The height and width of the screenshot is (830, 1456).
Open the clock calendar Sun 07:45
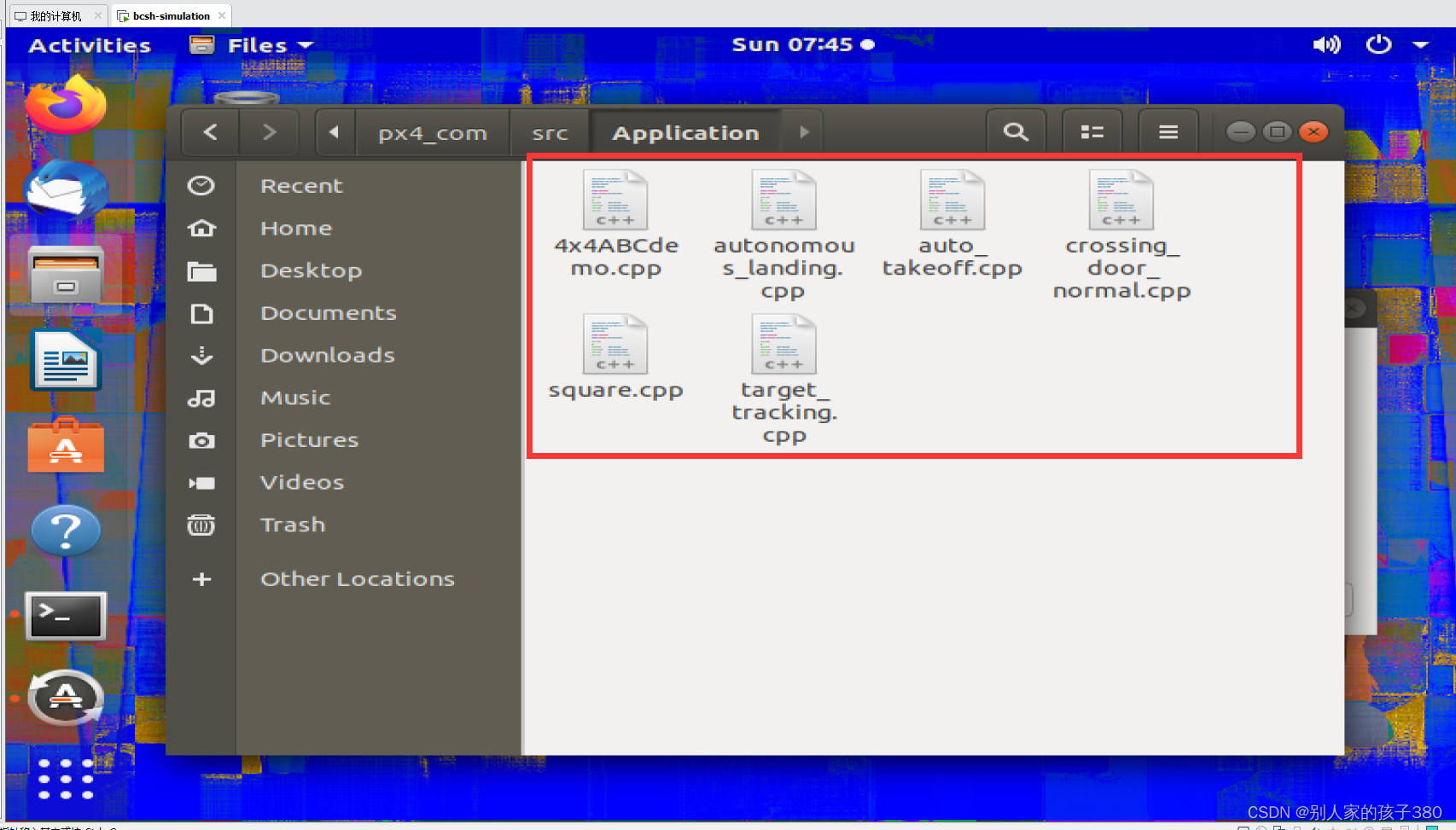(802, 44)
